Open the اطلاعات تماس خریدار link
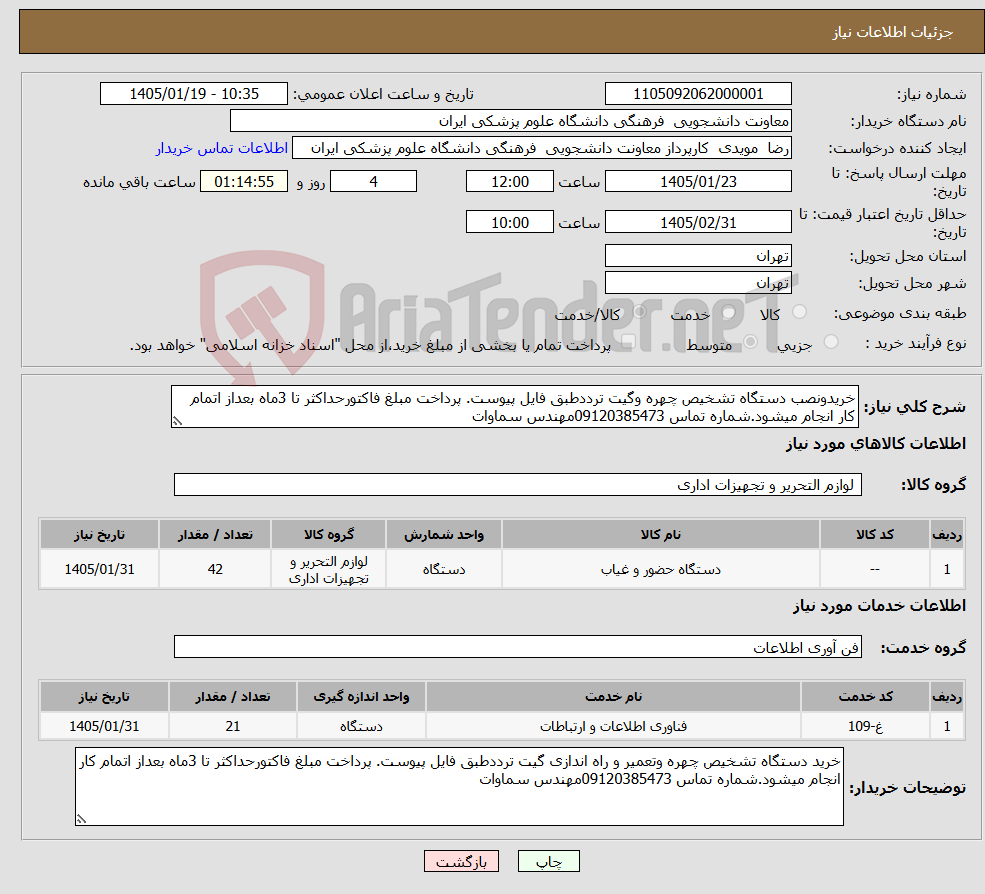 click(x=222, y=148)
